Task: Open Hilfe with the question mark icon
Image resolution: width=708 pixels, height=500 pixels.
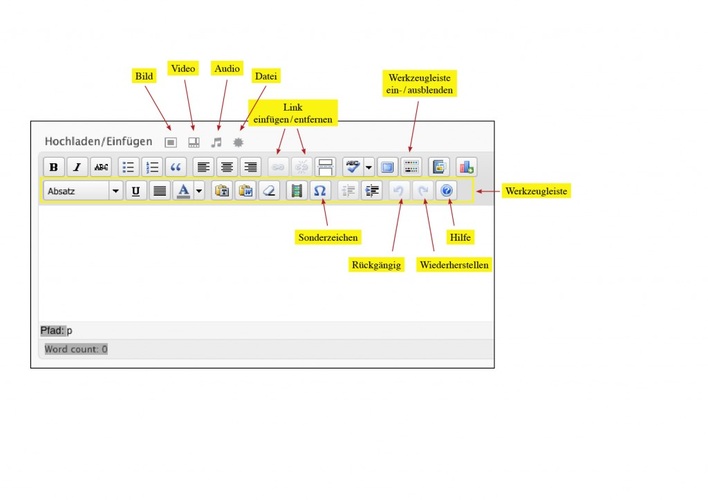Action: point(447,190)
